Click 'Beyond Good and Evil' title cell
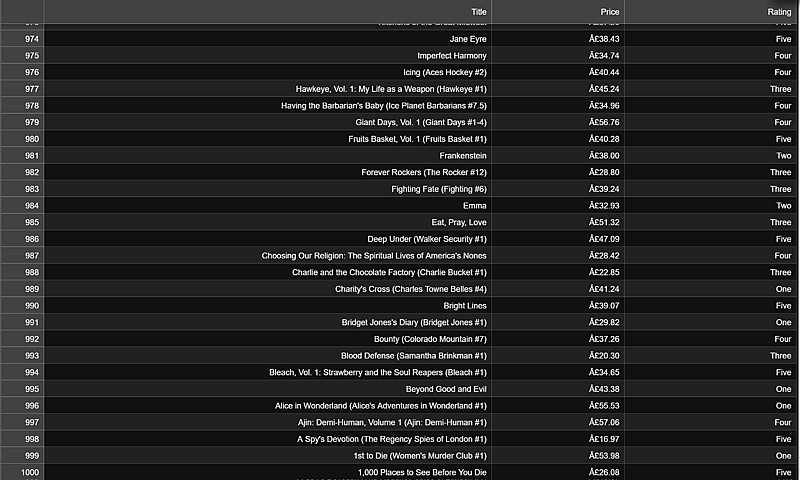Viewport: 800px width, 480px height. (267, 389)
